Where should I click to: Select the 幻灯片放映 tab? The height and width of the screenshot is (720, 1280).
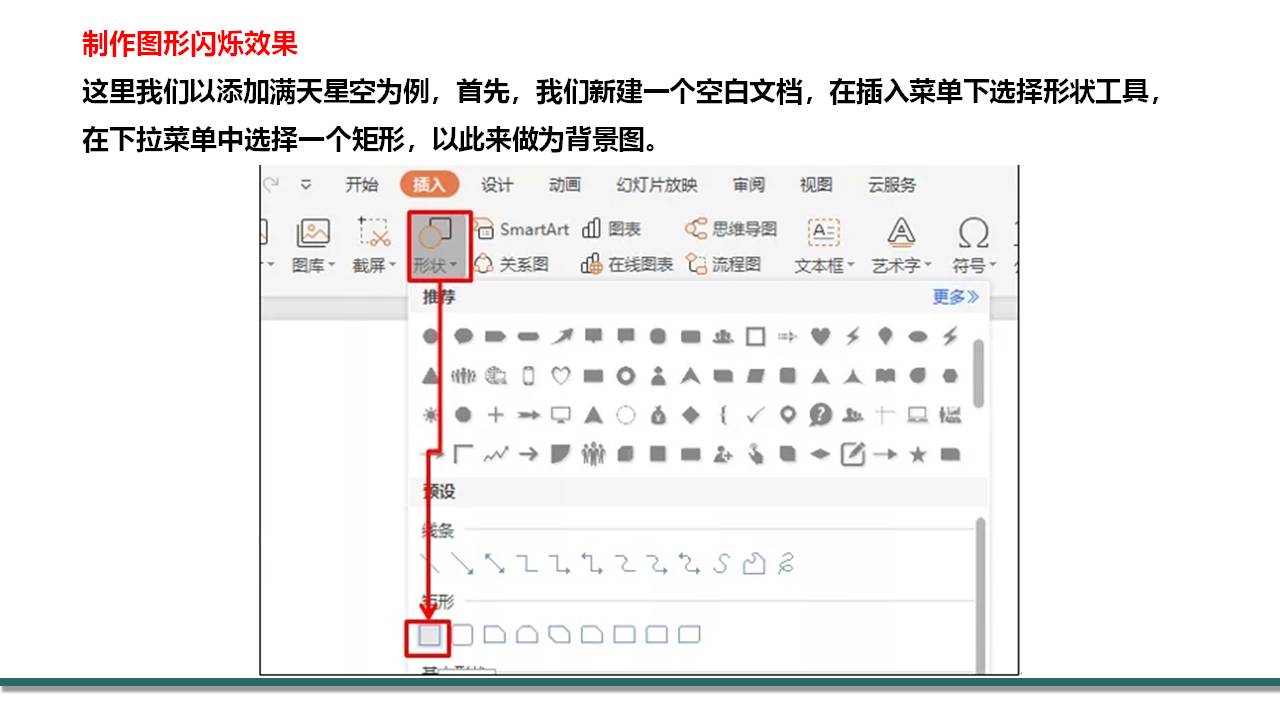(x=657, y=185)
